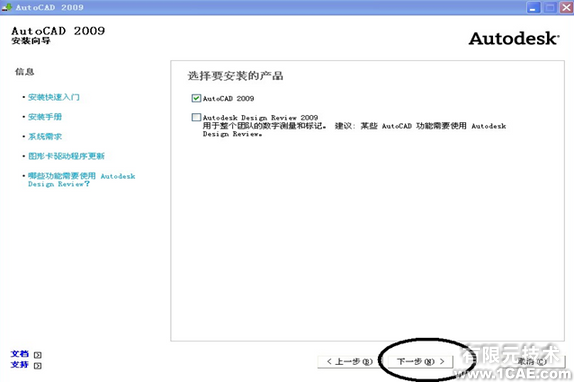
Task: Expand the 文档 section arrow
Action: click(x=38, y=355)
